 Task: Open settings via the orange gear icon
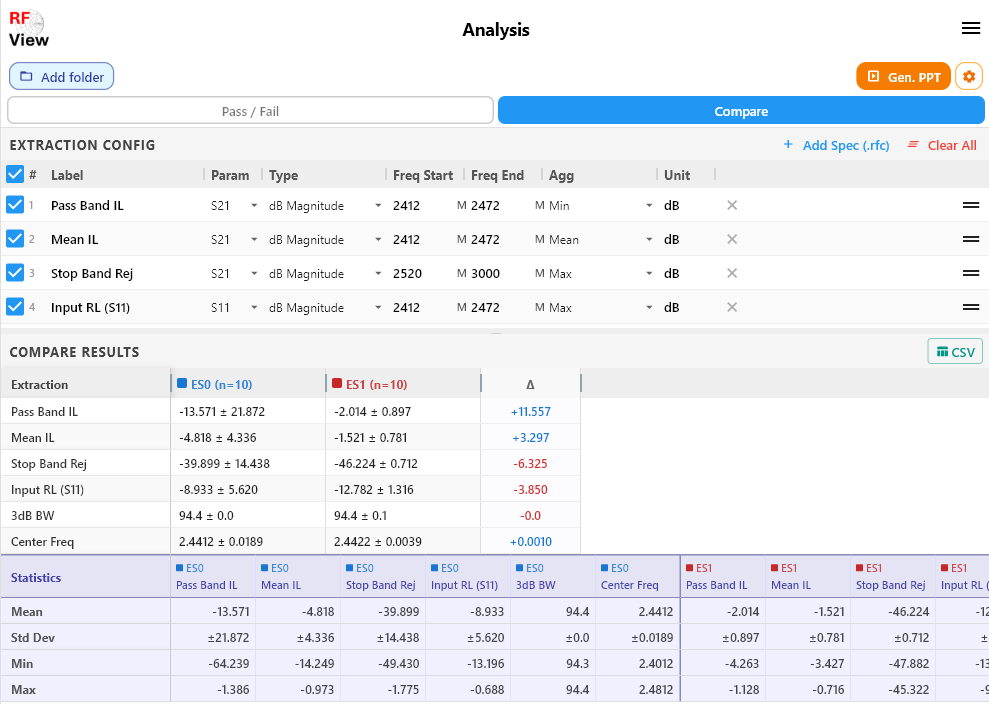click(969, 76)
